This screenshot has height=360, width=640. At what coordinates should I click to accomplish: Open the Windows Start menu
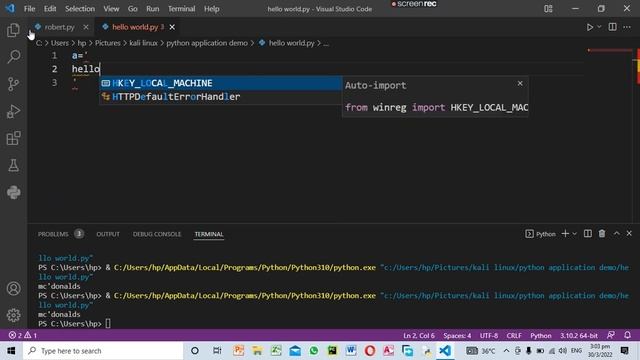click(11, 351)
